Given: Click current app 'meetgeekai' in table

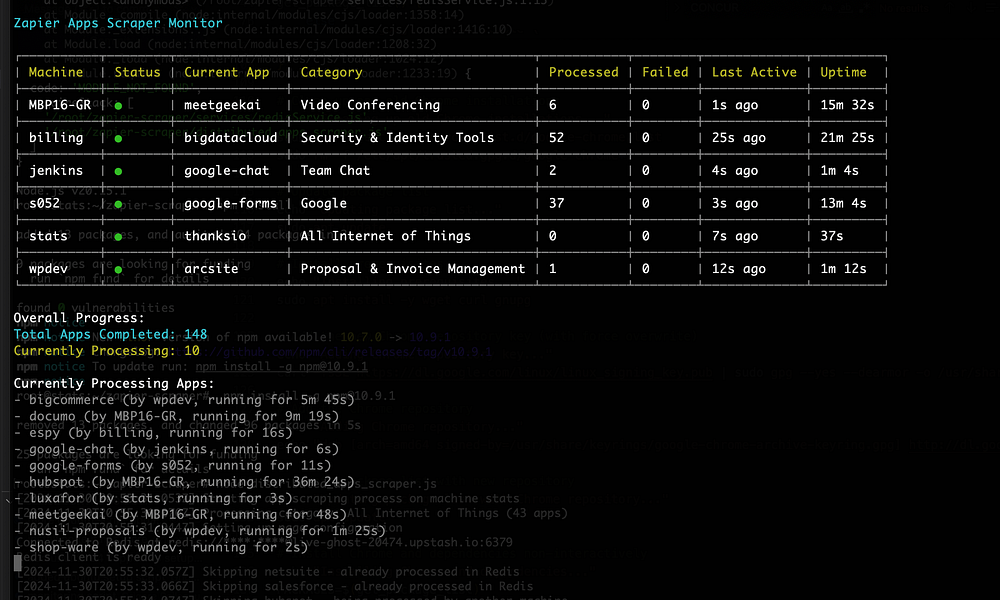Looking at the screenshot, I should click(222, 105).
